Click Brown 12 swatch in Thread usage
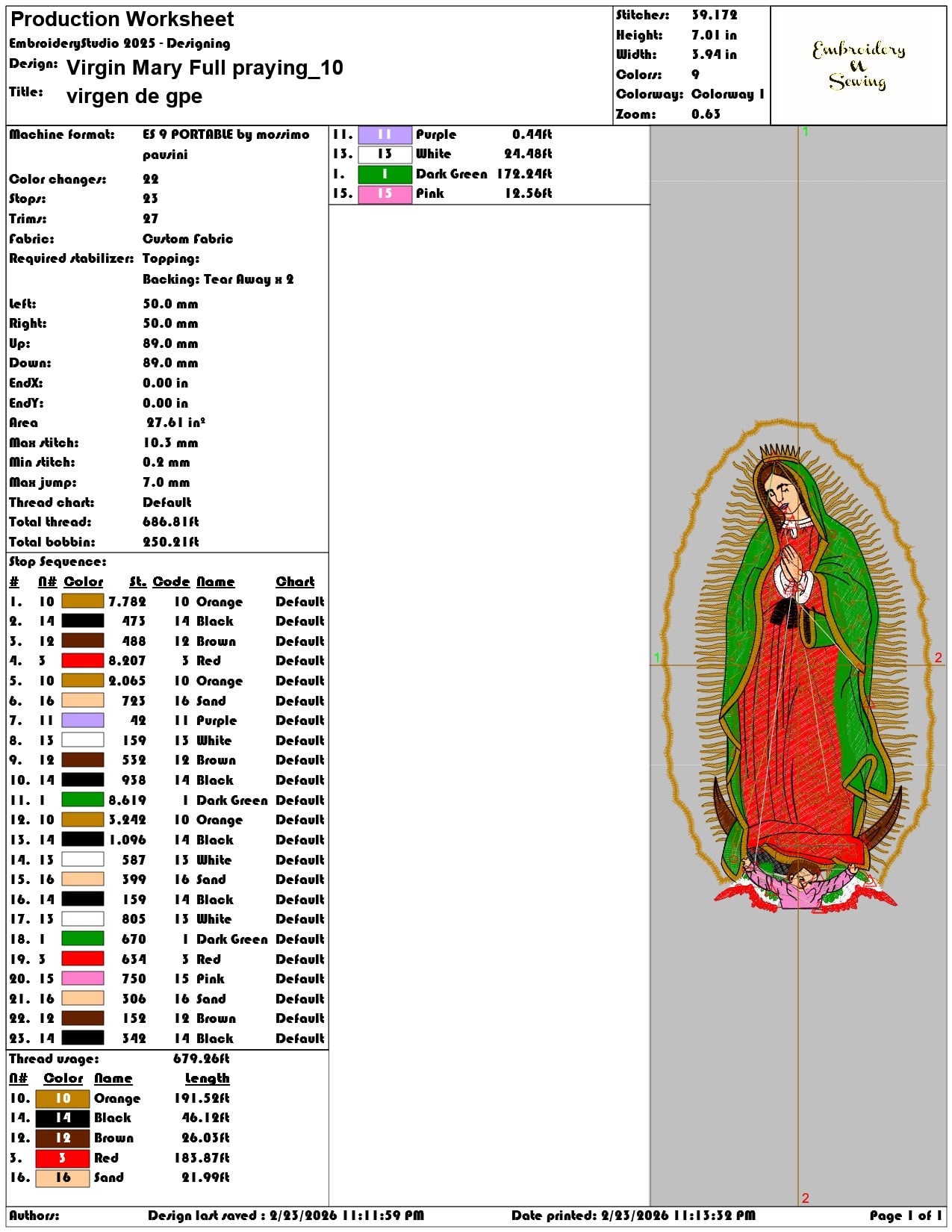Viewport: 952px width, 1232px height. pyautogui.click(x=63, y=1139)
